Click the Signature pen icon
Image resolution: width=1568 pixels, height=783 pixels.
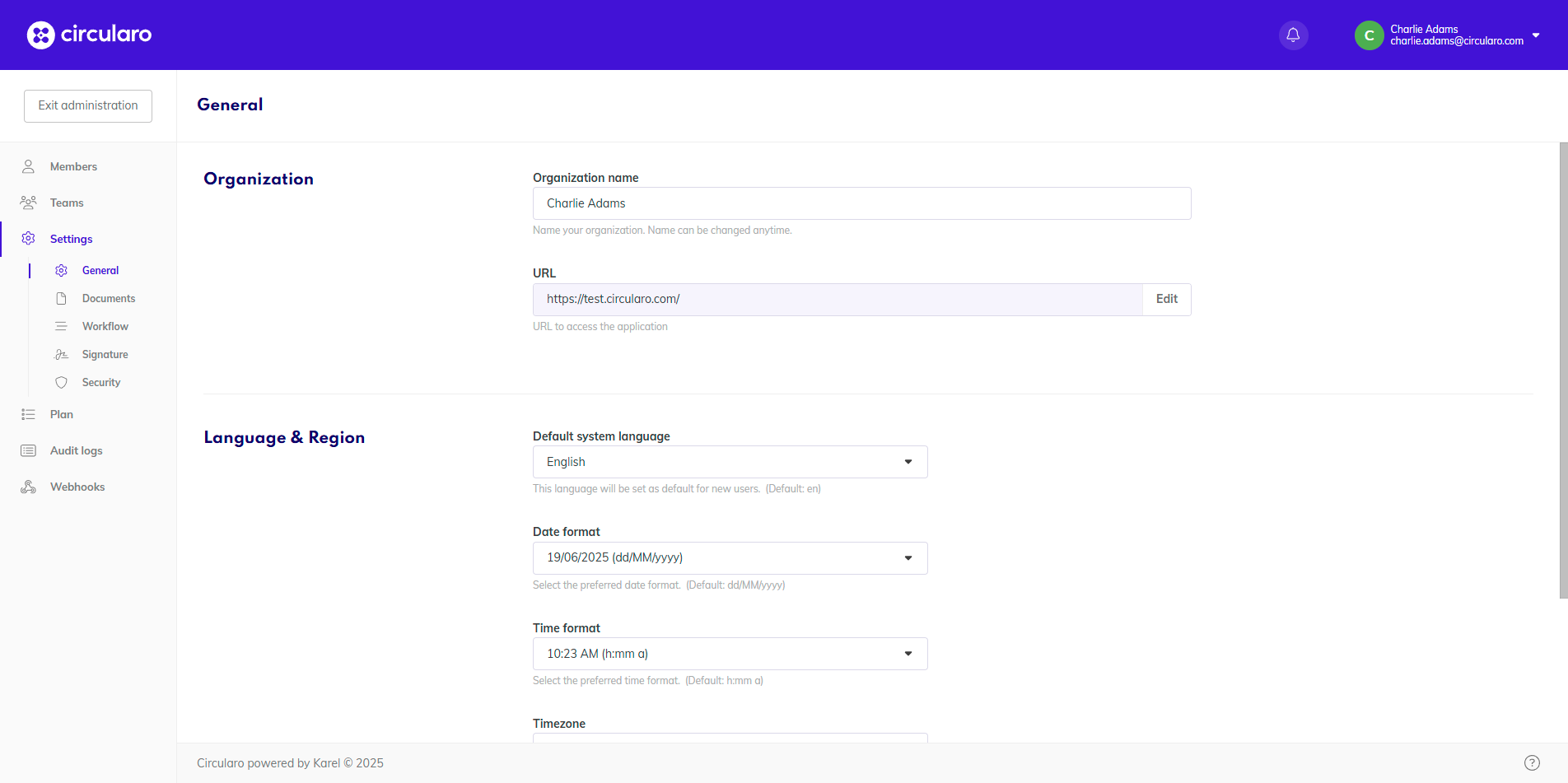[61, 354]
